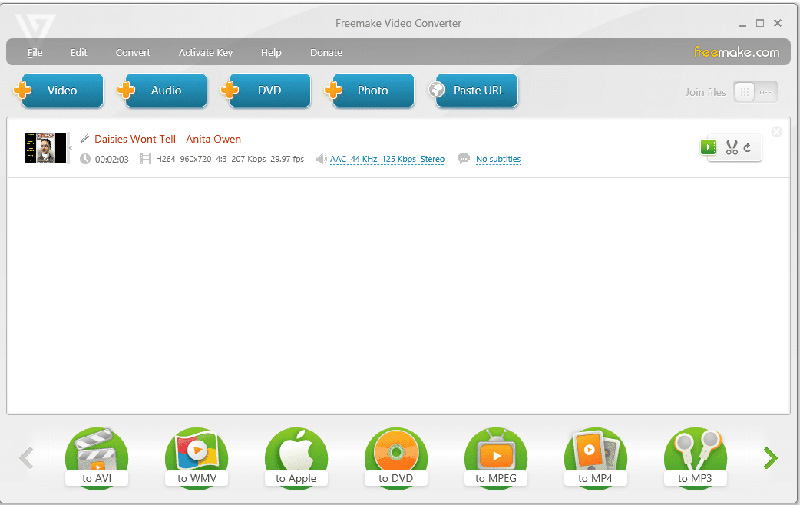Add a video file with Video button
The width and height of the screenshot is (800, 505).
(58, 91)
